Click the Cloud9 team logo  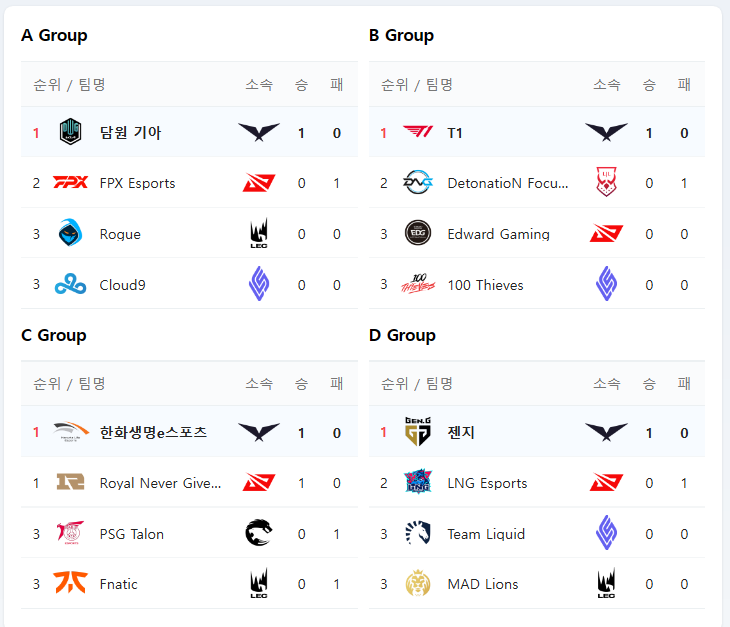point(70,285)
